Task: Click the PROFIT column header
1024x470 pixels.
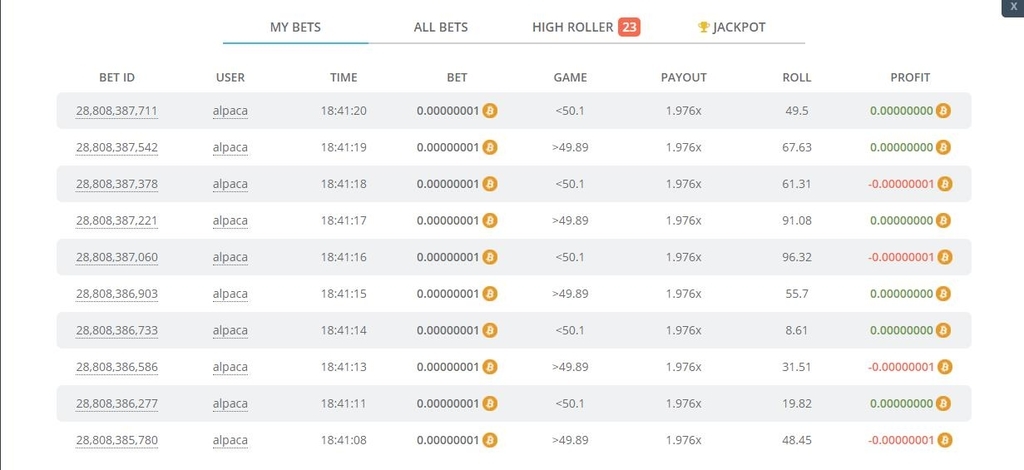Action: (910, 77)
